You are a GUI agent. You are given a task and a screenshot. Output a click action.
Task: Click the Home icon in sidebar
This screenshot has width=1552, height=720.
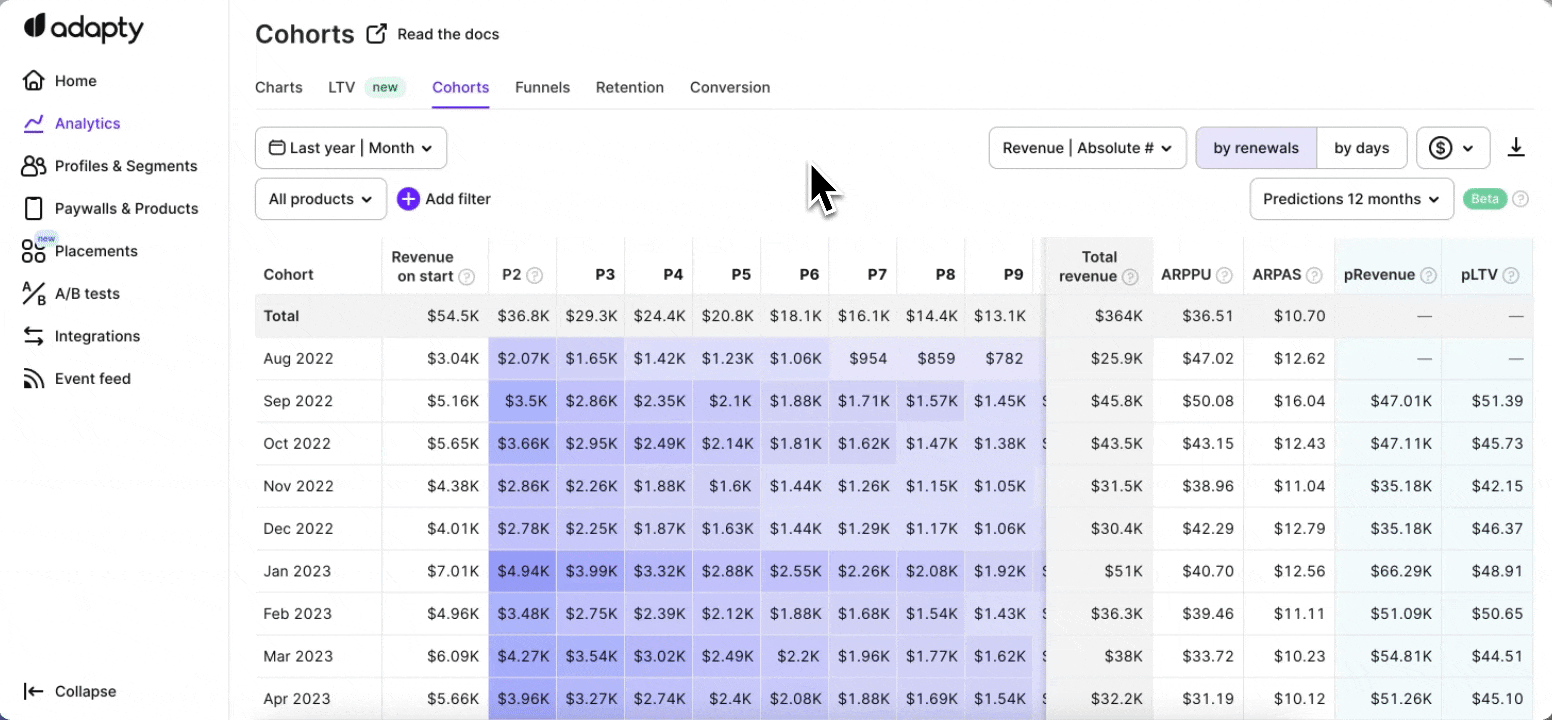pyautogui.click(x=34, y=81)
